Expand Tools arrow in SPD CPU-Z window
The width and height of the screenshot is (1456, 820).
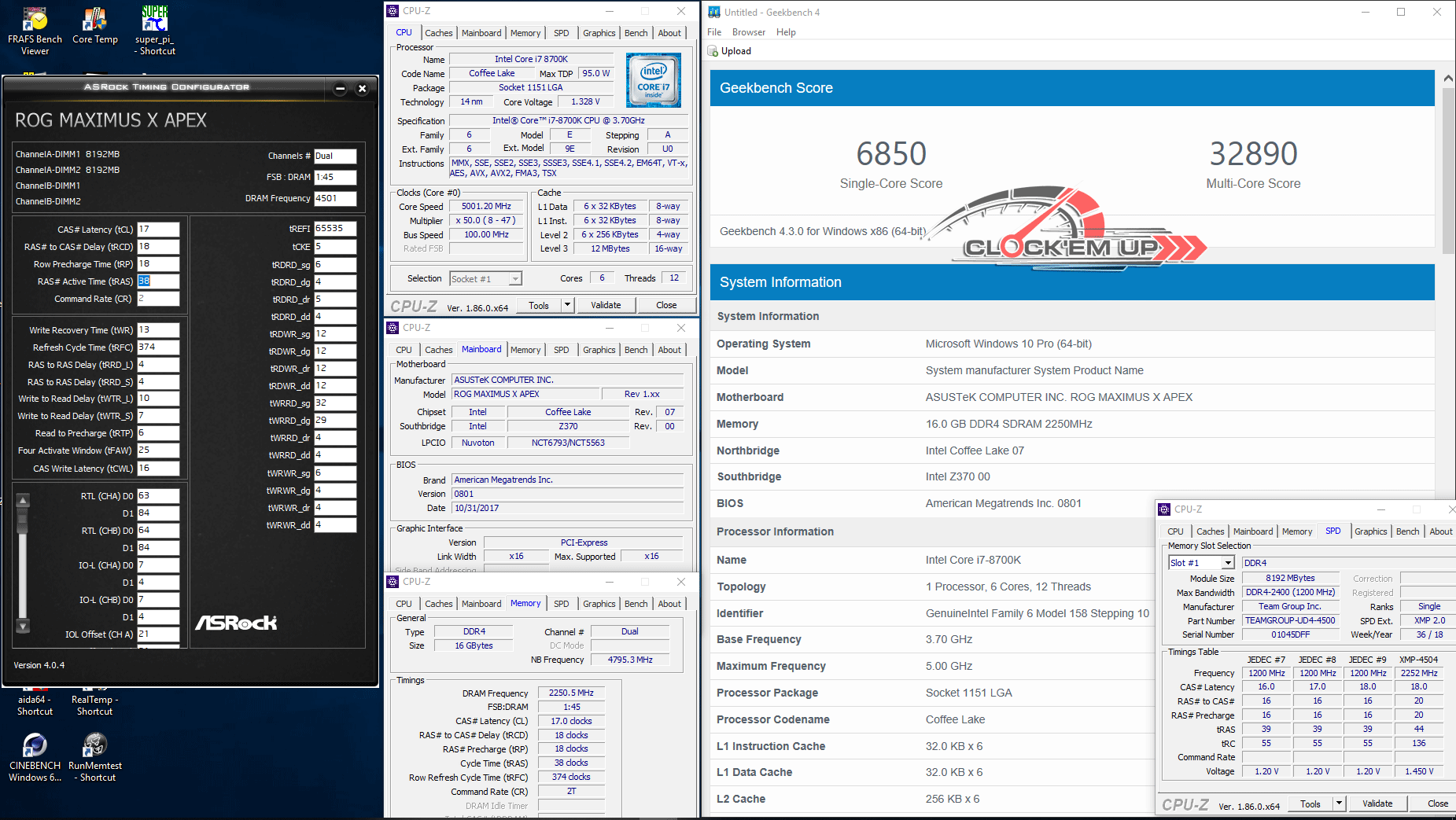click(x=1339, y=803)
